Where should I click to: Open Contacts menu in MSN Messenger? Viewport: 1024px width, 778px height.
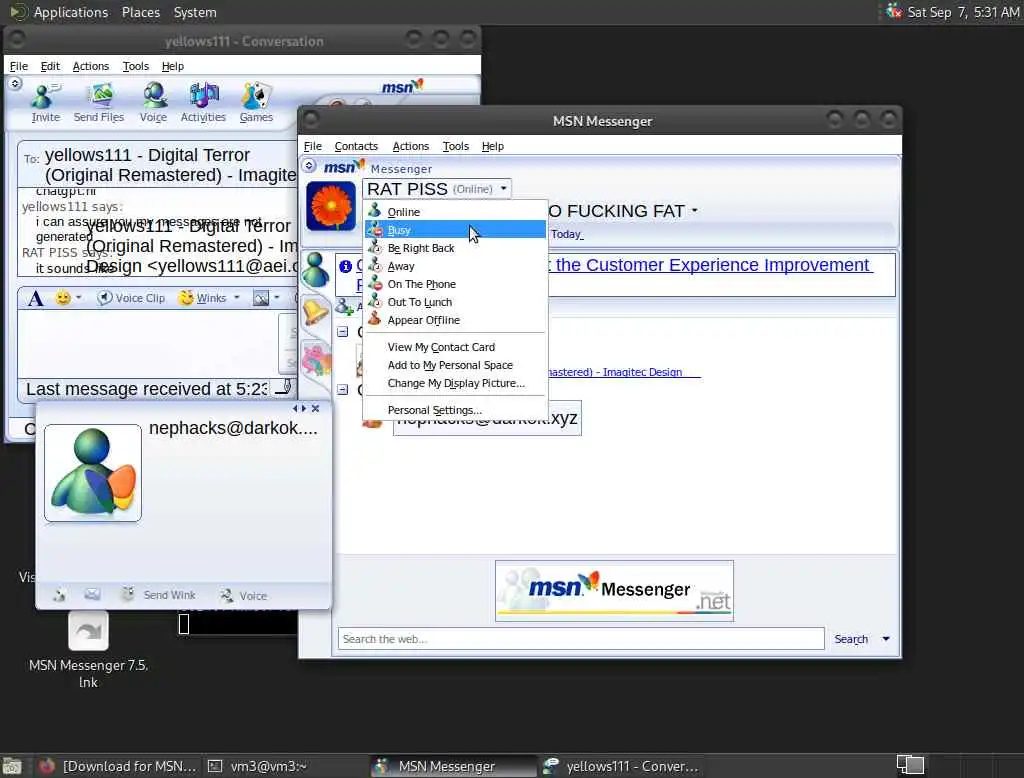(x=356, y=146)
